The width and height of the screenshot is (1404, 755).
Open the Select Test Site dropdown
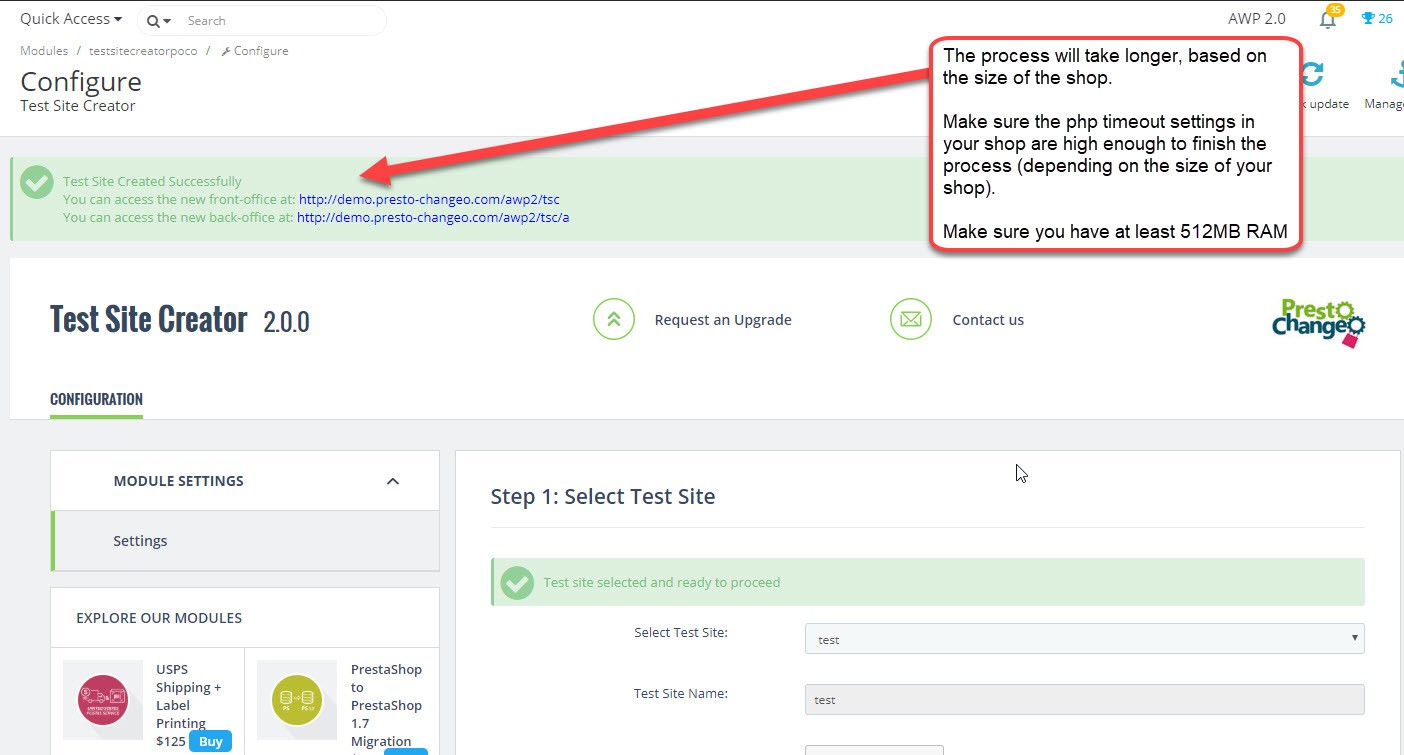point(1084,639)
